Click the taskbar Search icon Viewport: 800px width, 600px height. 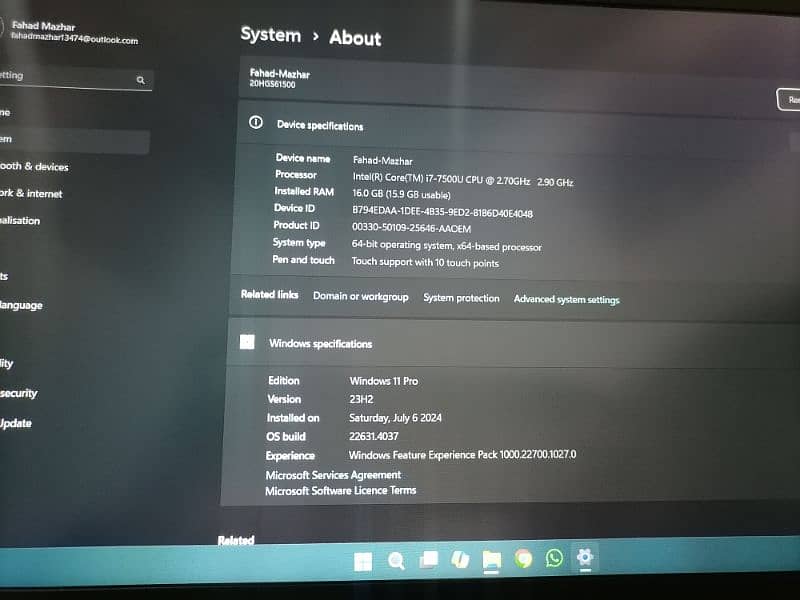396,561
